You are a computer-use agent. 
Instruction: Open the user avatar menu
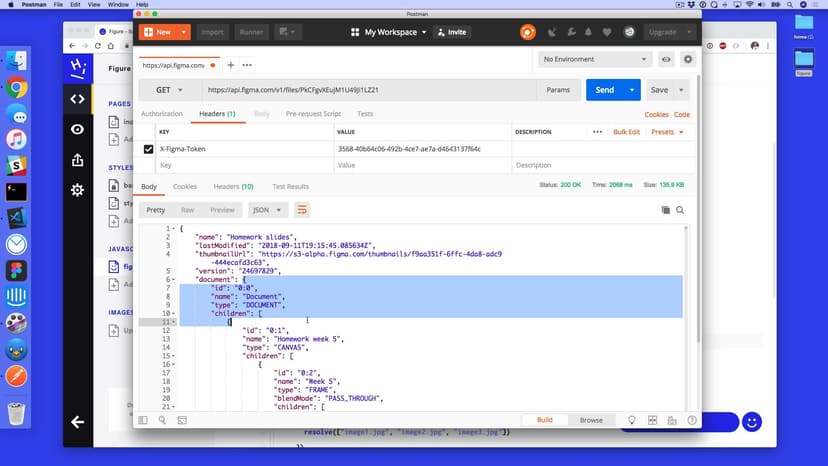629,32
